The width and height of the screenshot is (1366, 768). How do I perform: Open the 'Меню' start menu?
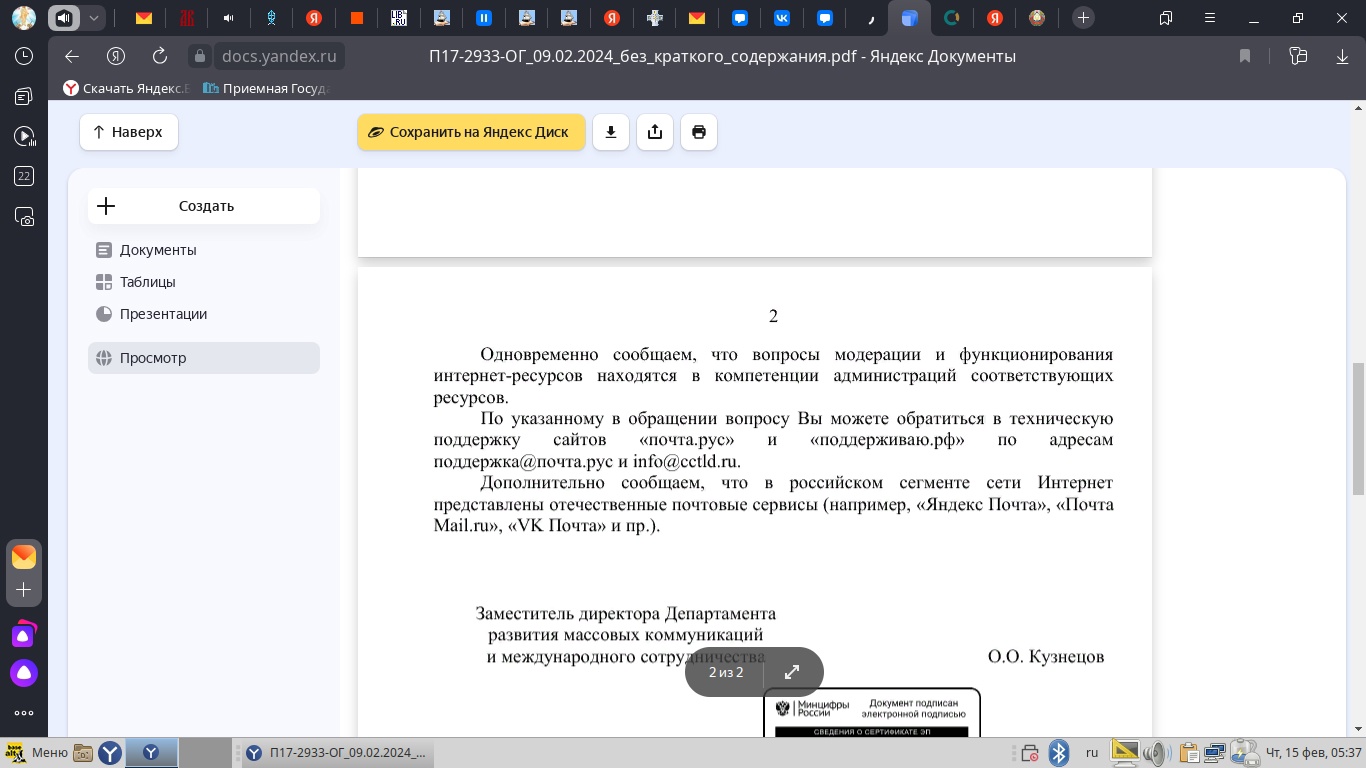37,753
